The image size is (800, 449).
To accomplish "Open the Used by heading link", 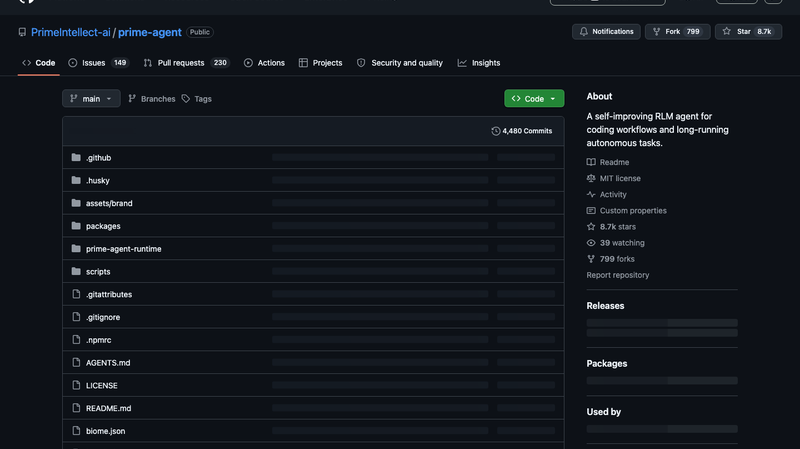I will coord(604,412).
